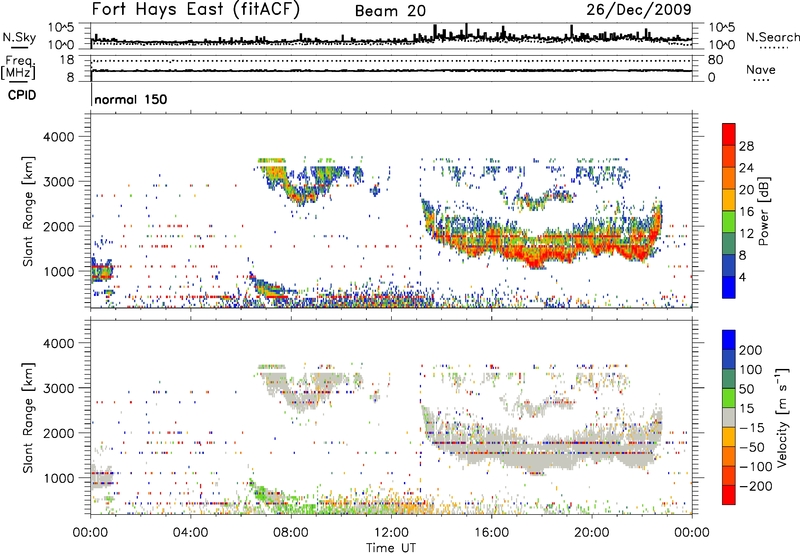800x554 pixels.
Task: Click the "20" power color bar label
Action: [x=746, y=190]
